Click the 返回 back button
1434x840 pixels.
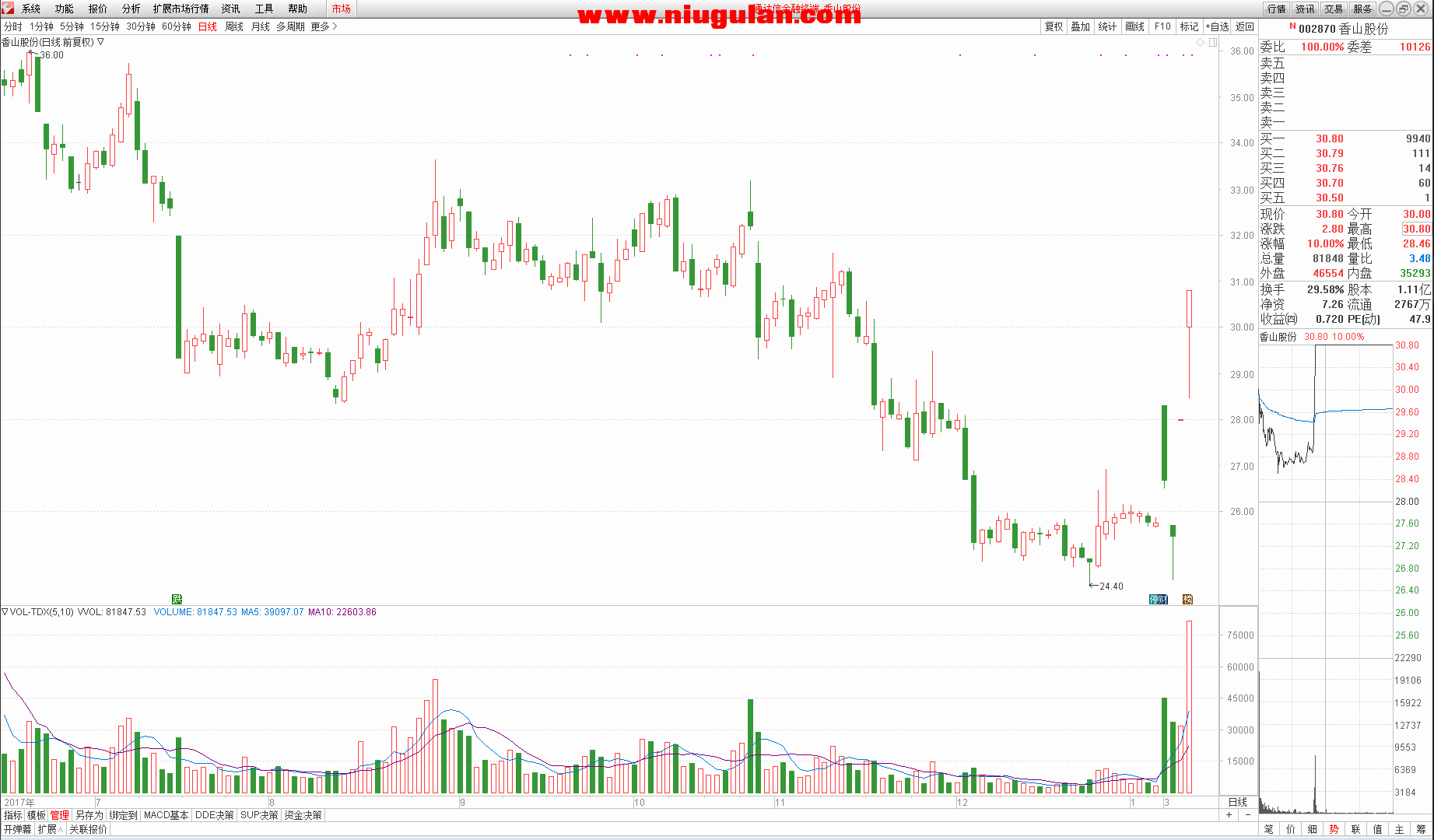click(x=1245, y=26)
